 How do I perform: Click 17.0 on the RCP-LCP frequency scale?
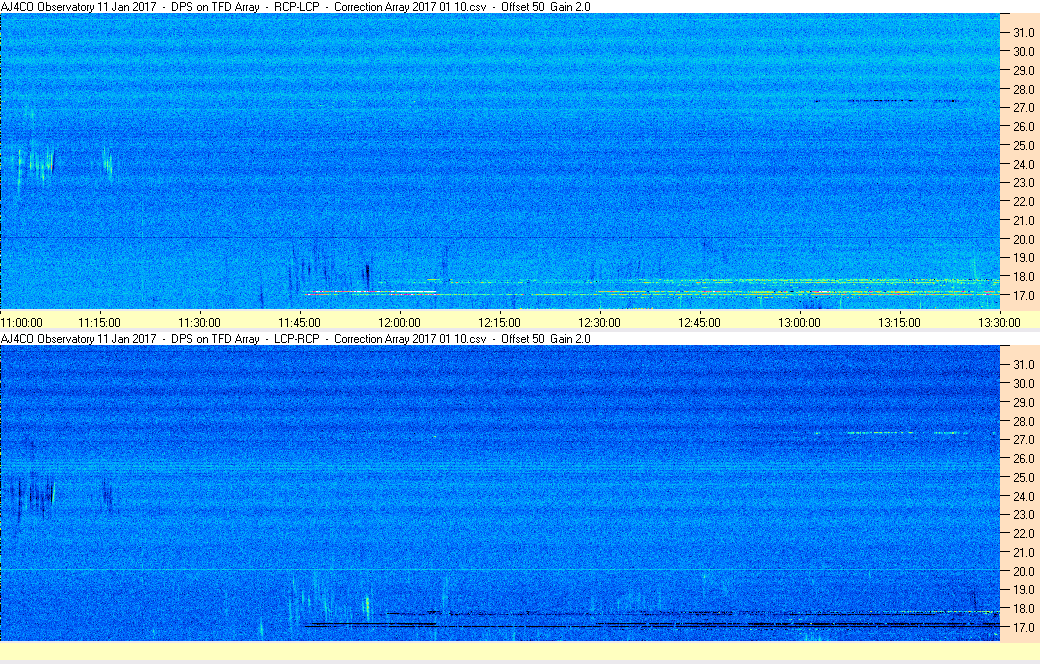point(1023,295)
